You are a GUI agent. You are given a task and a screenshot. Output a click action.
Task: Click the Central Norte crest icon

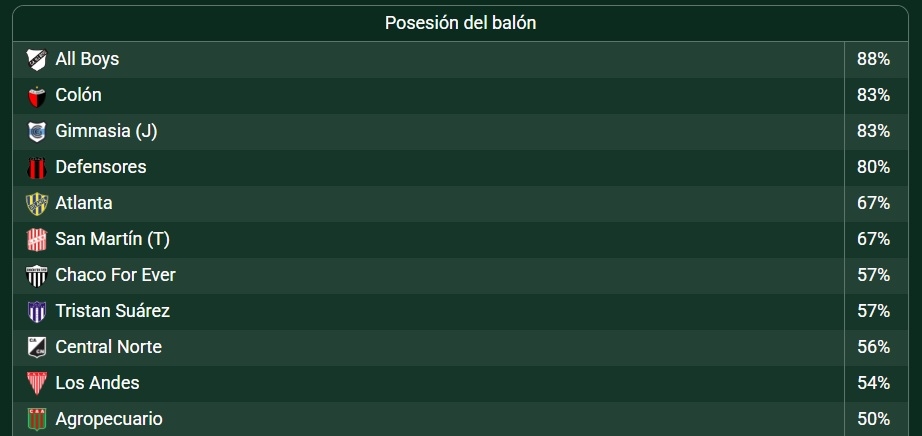37,347
